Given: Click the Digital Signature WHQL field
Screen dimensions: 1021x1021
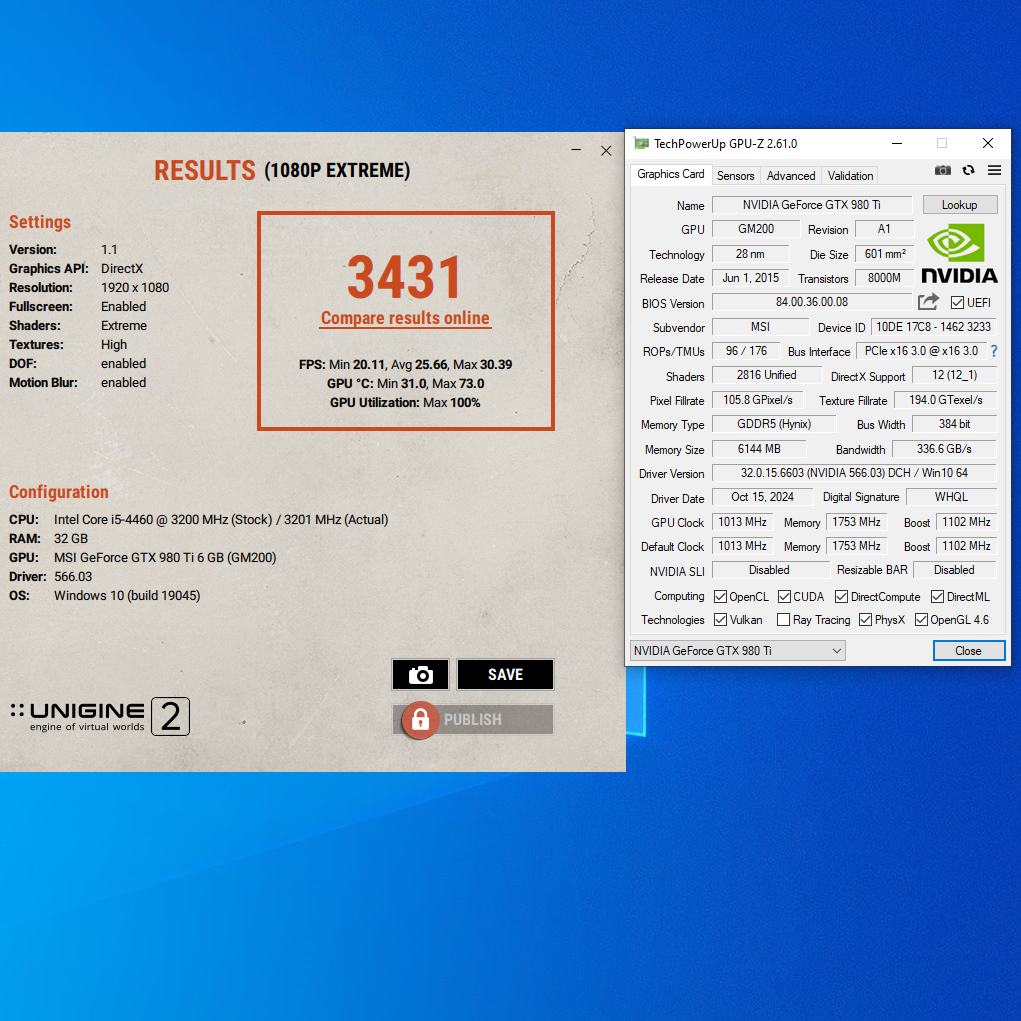Looking at the screenshot, I should pos(951,497).
